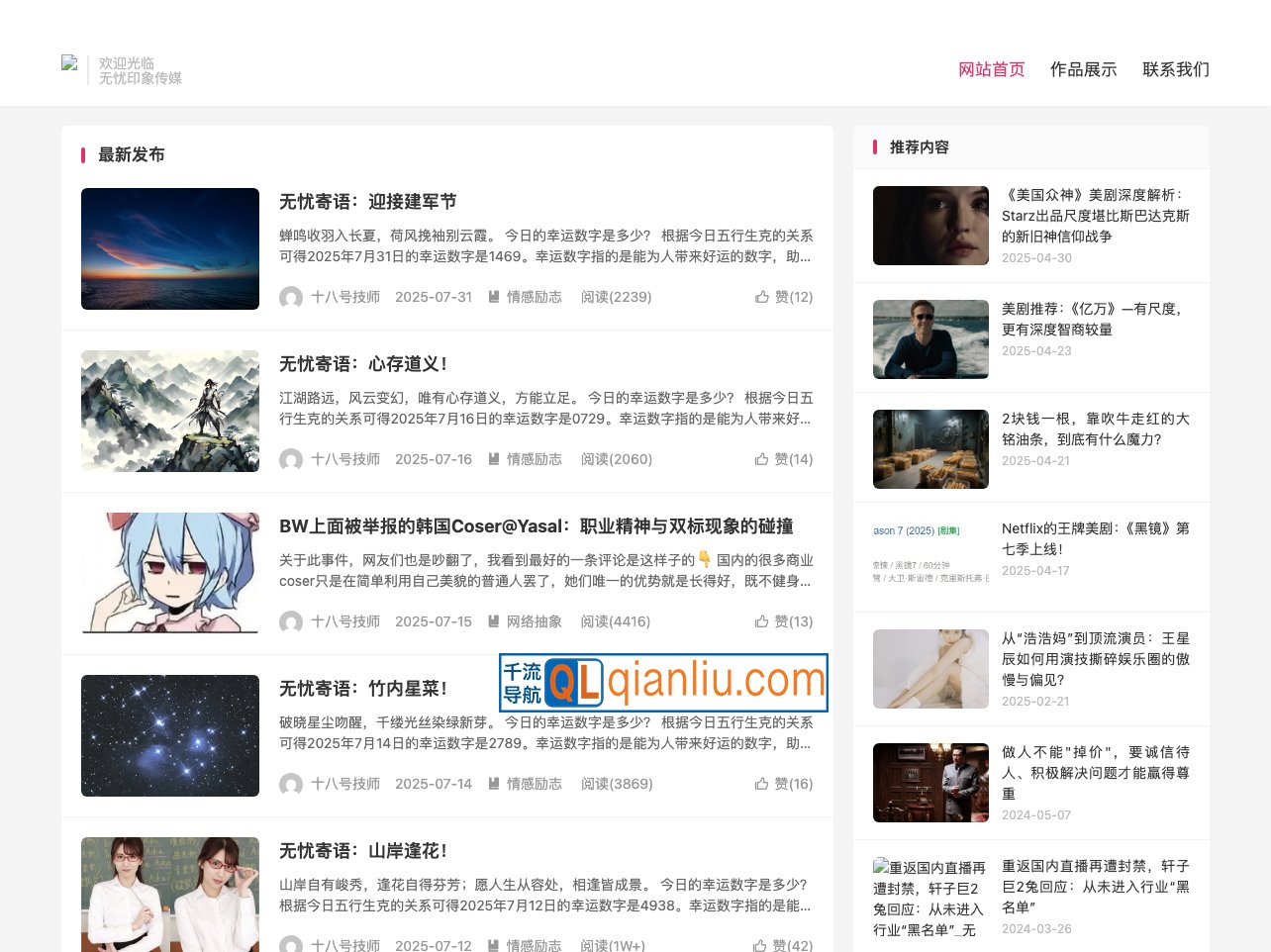Click the red bar marker beside 推荐内容 heading
Viewport: 1271px width, 952px height.
pyautogui.click(x=875, y=147)
